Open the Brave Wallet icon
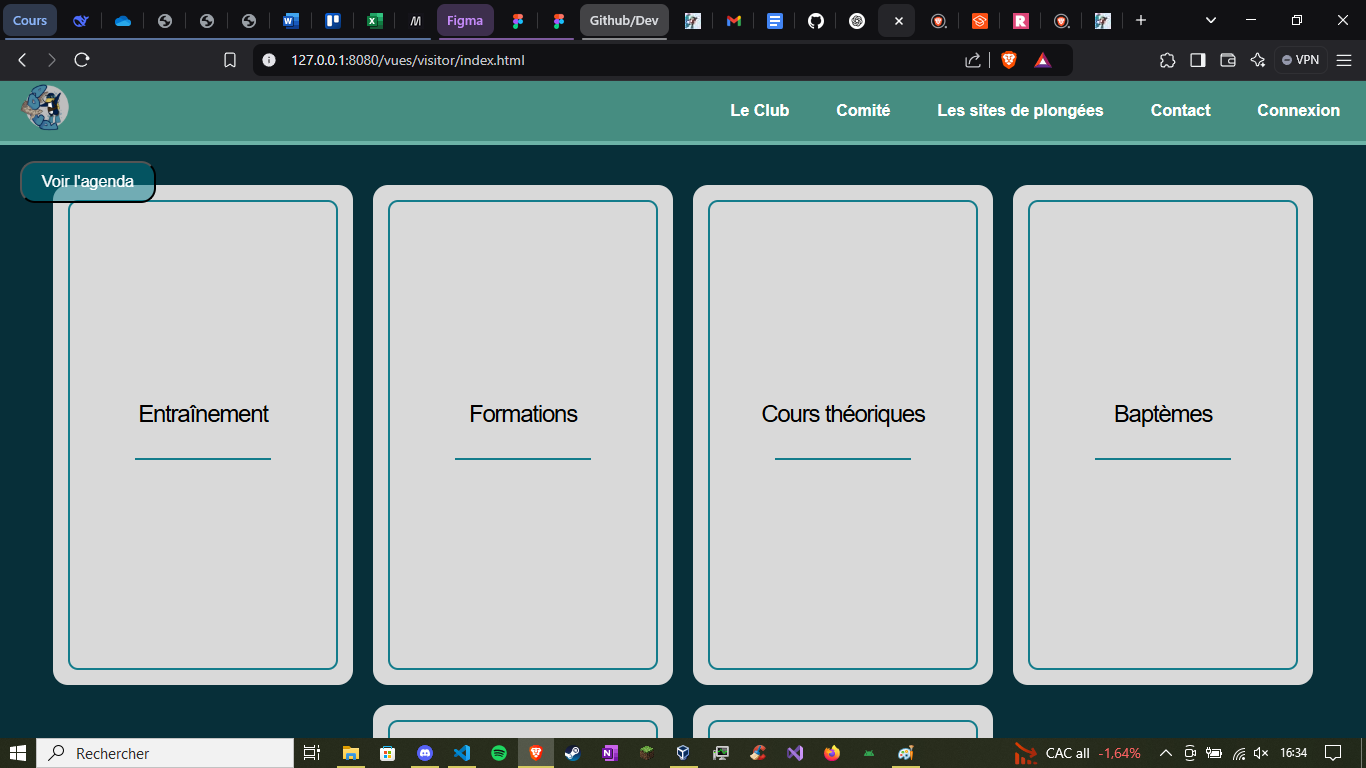The height and width of the screenshot is (768, 1366). pos(1228,60)
